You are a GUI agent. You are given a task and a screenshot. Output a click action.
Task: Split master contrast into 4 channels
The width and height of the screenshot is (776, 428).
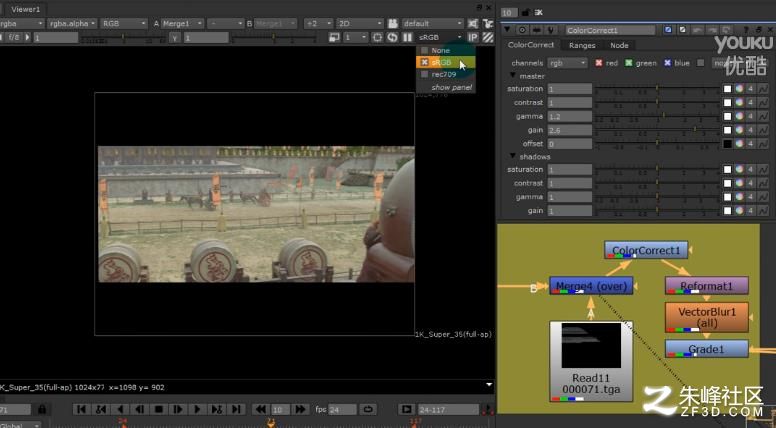tap(750, 102)
